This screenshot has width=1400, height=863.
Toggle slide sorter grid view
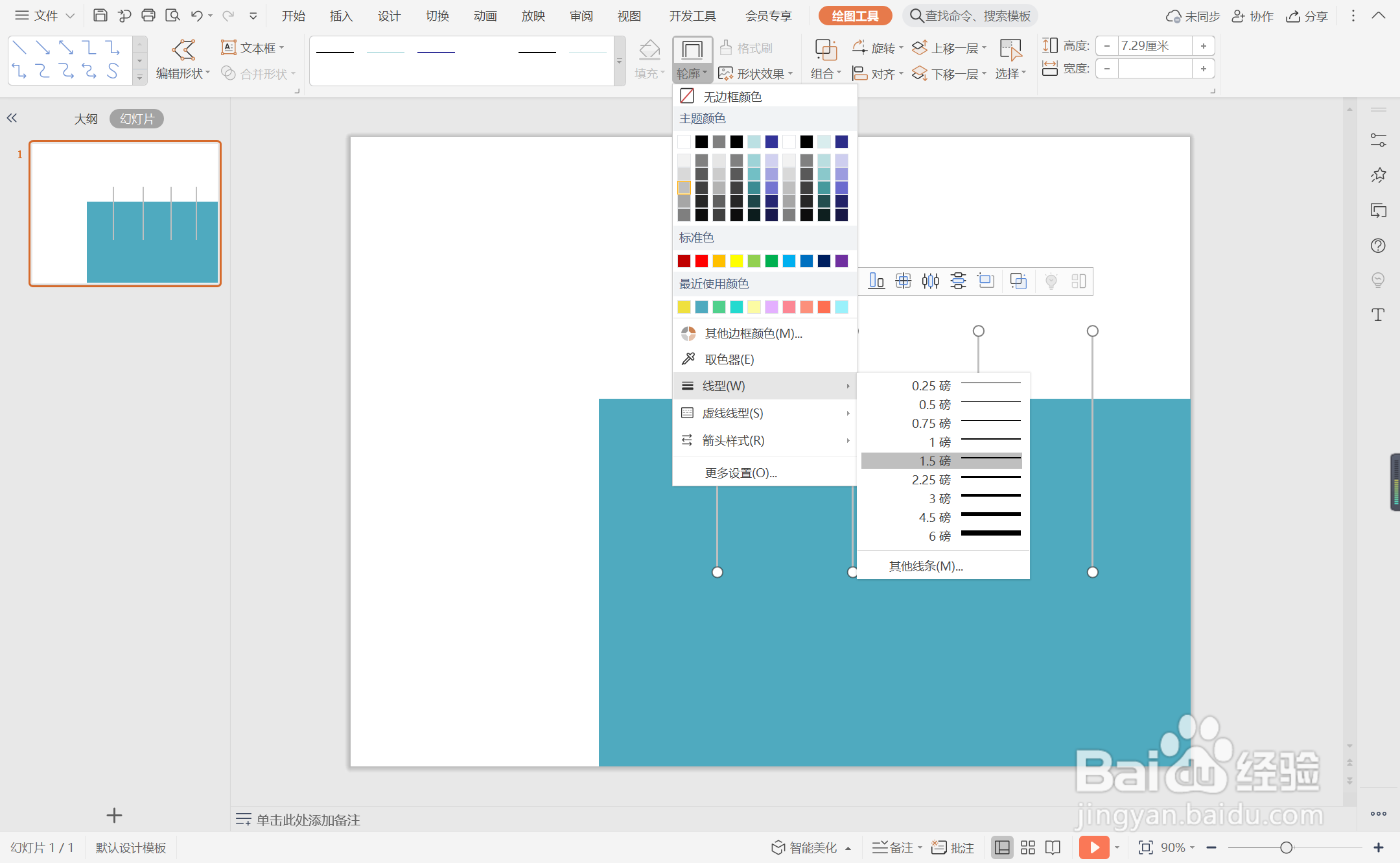[x=1028, y=847]
